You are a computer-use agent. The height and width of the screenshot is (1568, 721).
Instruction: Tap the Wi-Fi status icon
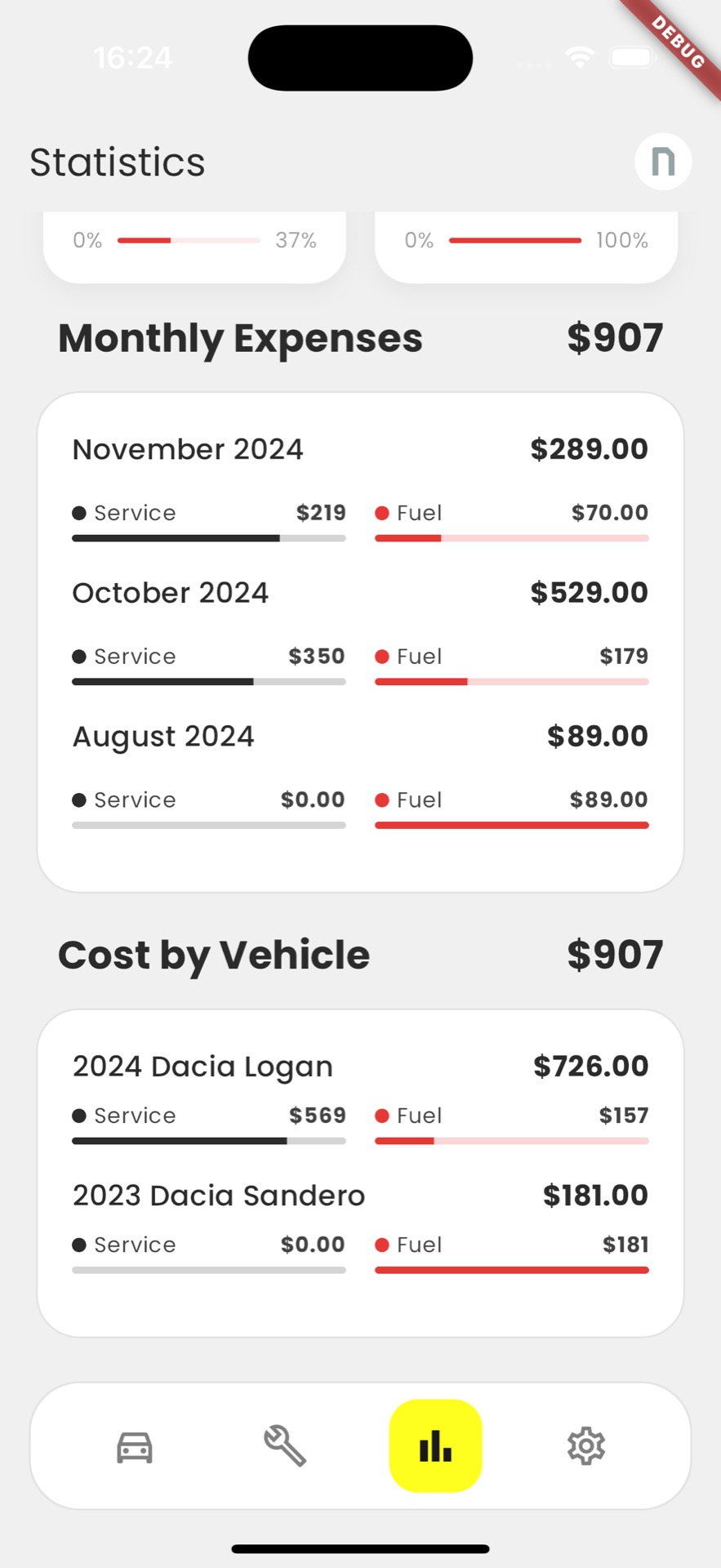point(580,57)
